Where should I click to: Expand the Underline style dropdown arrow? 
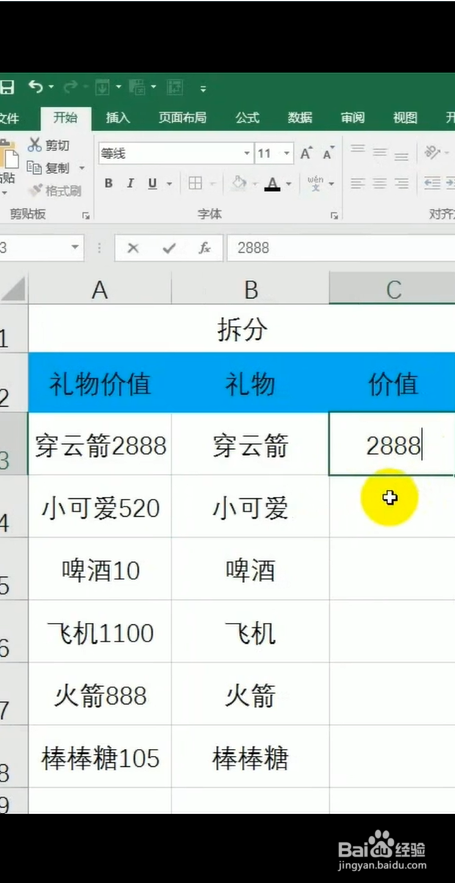pyautogui.click(x=168, y=184)
